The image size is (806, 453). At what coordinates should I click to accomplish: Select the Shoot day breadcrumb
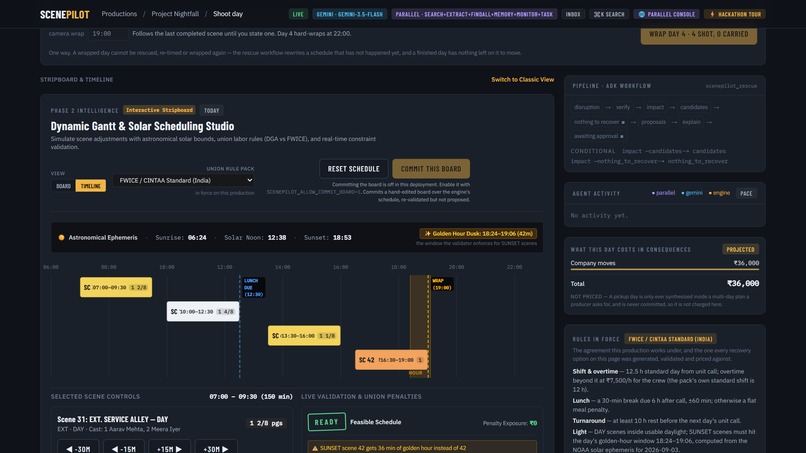tap(228, 14)
